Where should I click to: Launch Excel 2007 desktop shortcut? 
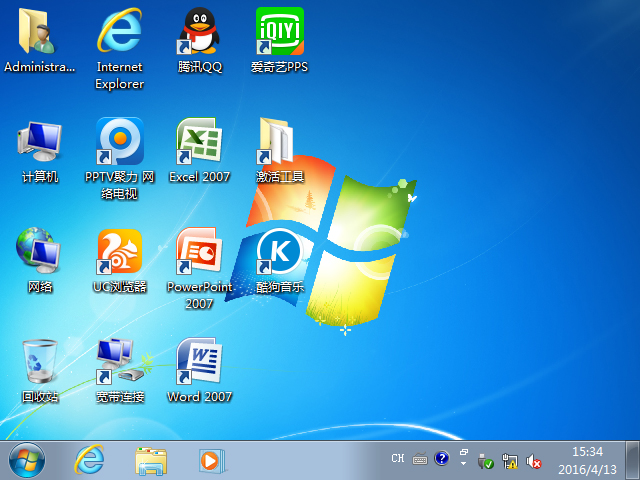(x=199, y=150)
